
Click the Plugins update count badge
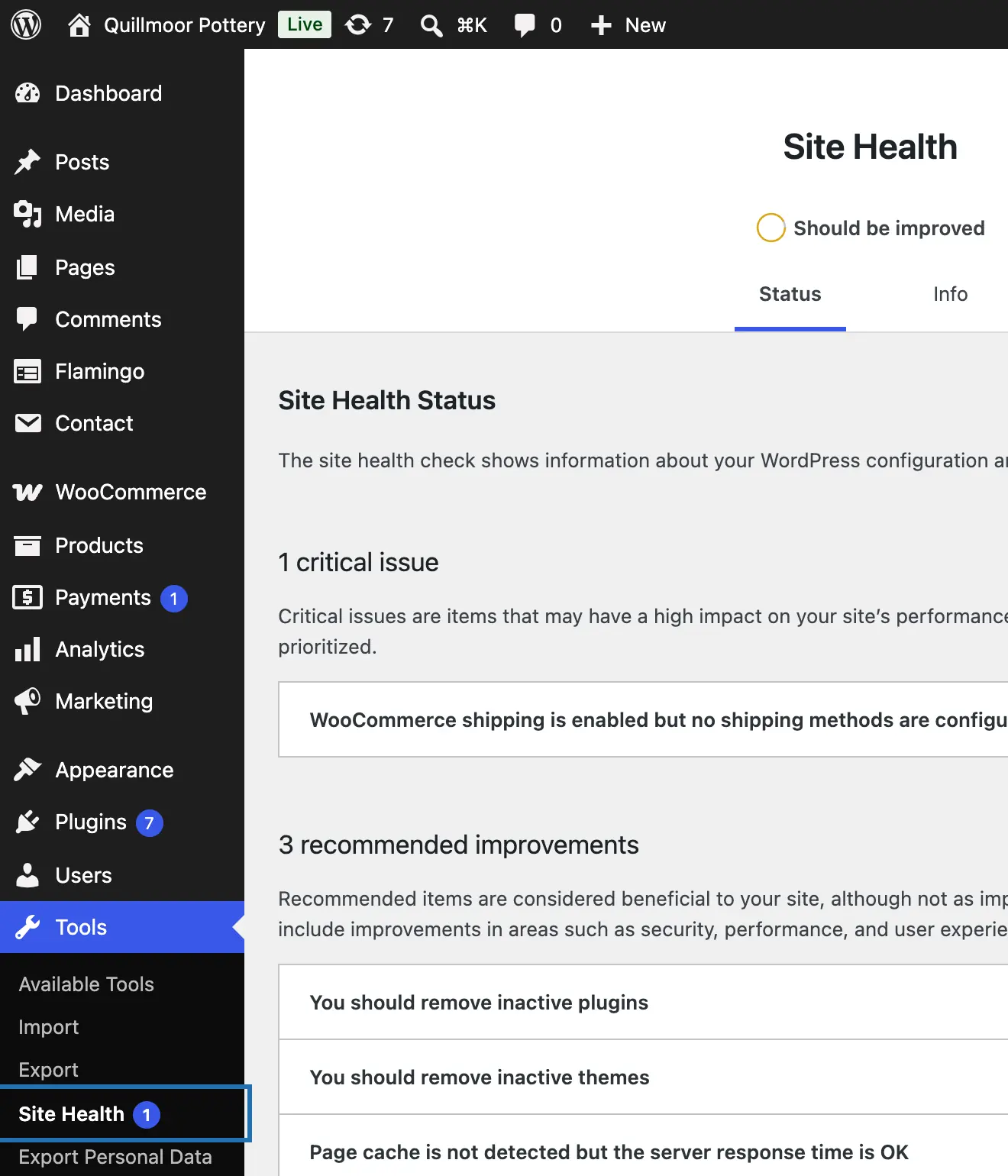tap(150, 823)
